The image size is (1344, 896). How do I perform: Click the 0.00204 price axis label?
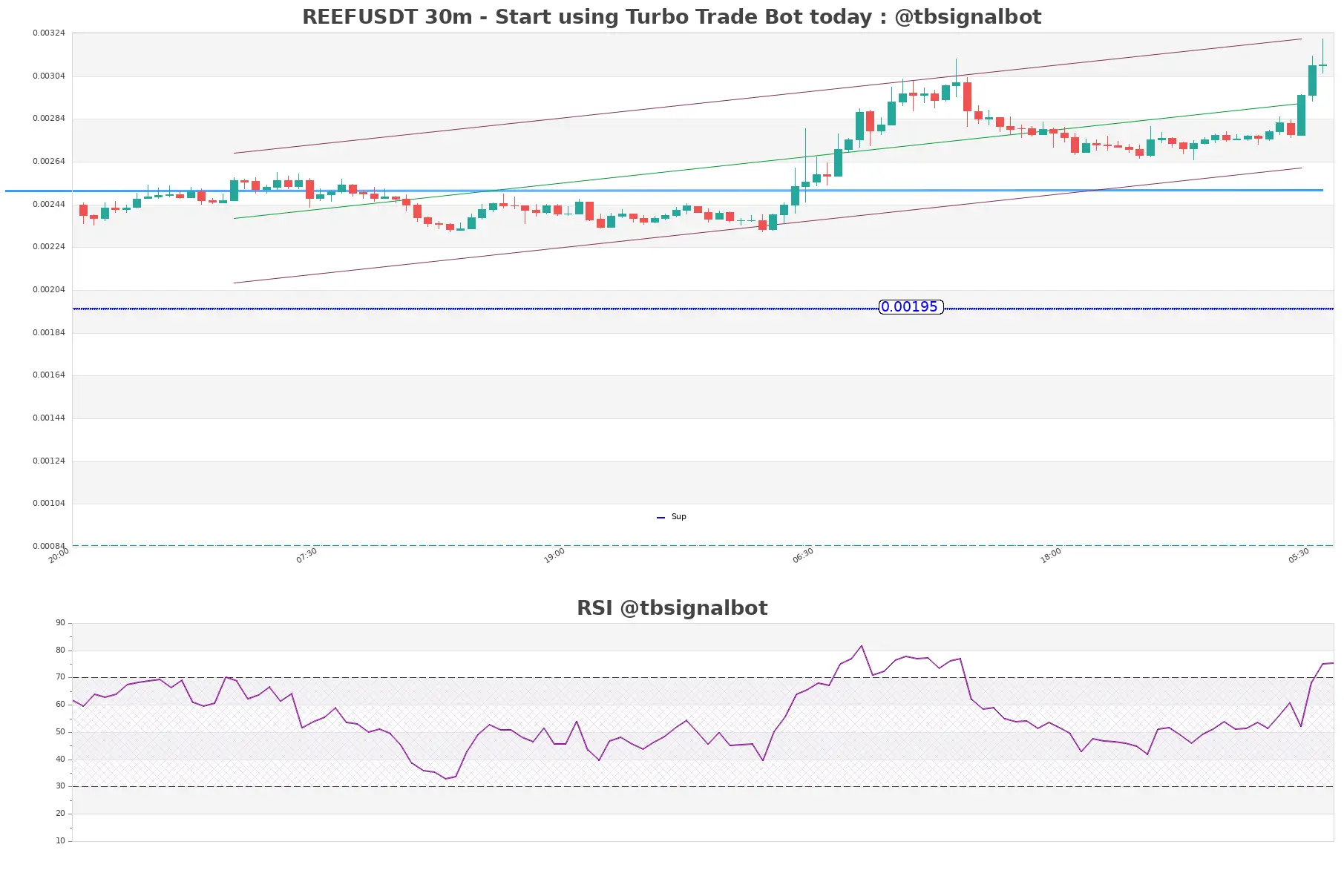click(x=48, y=290)
